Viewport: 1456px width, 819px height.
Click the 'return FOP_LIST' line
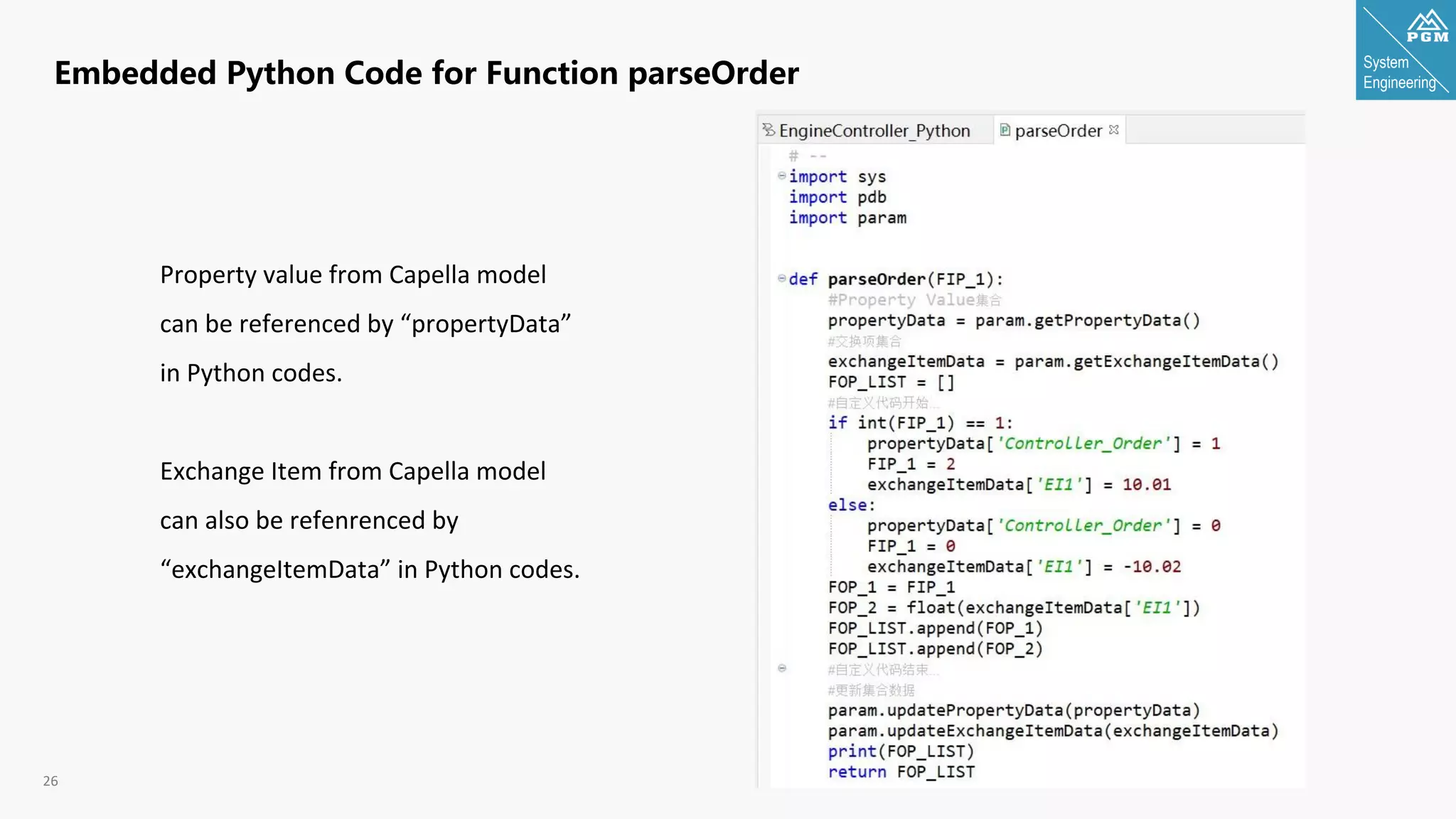point(901,772)
